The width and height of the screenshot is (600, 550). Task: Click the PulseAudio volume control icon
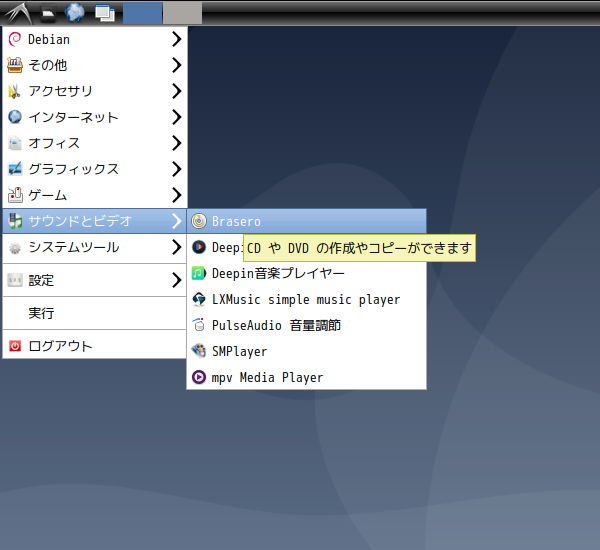point(199,325)
